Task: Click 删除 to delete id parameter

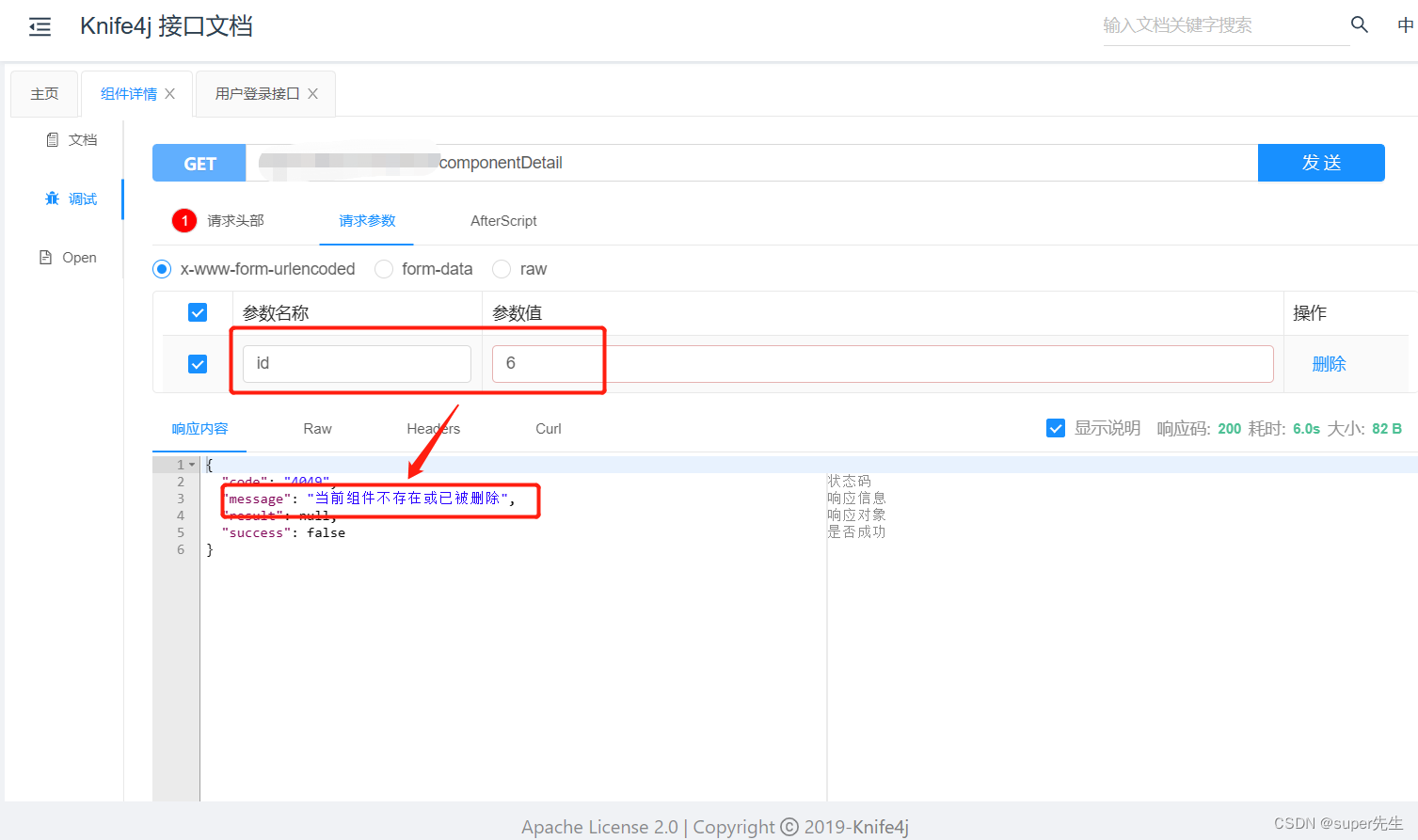Action: tap(1329, 364)
